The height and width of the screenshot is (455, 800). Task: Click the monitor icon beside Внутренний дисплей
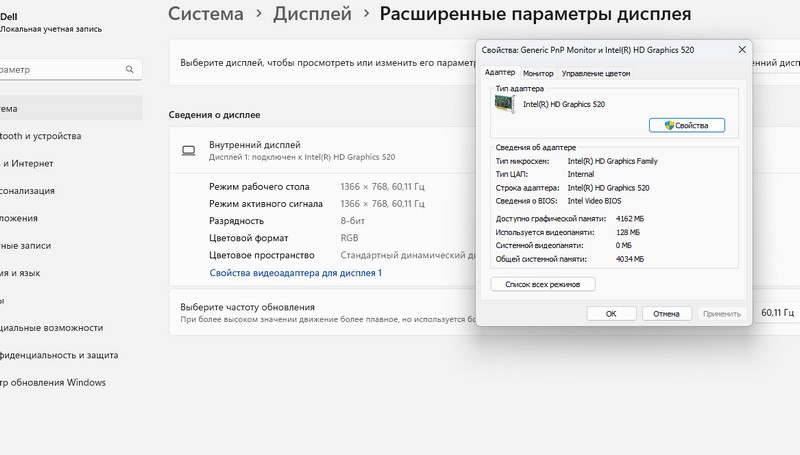(x=188, y=151)
